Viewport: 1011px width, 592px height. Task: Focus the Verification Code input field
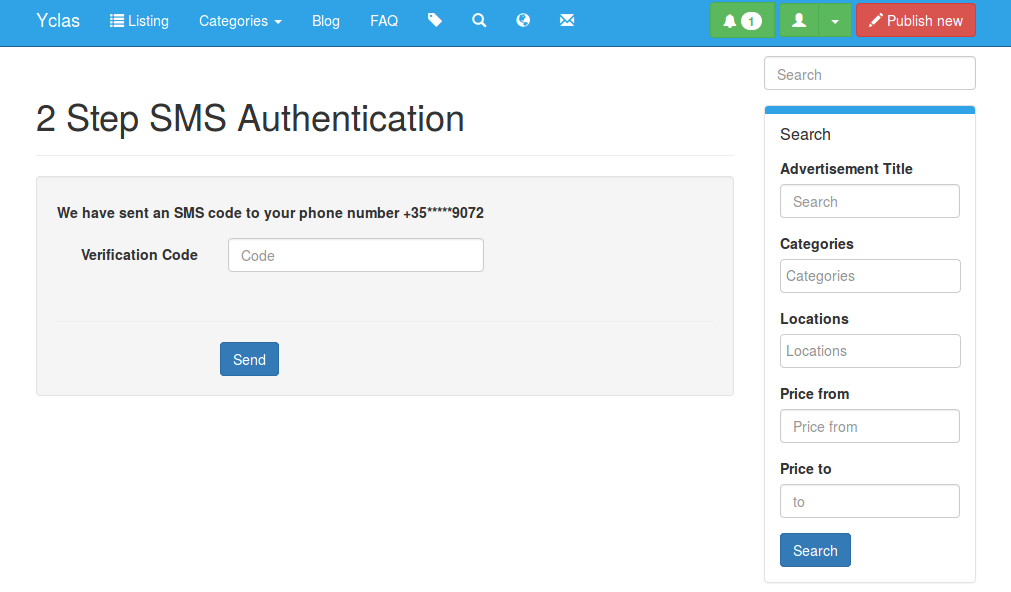(x=356, y=255)
